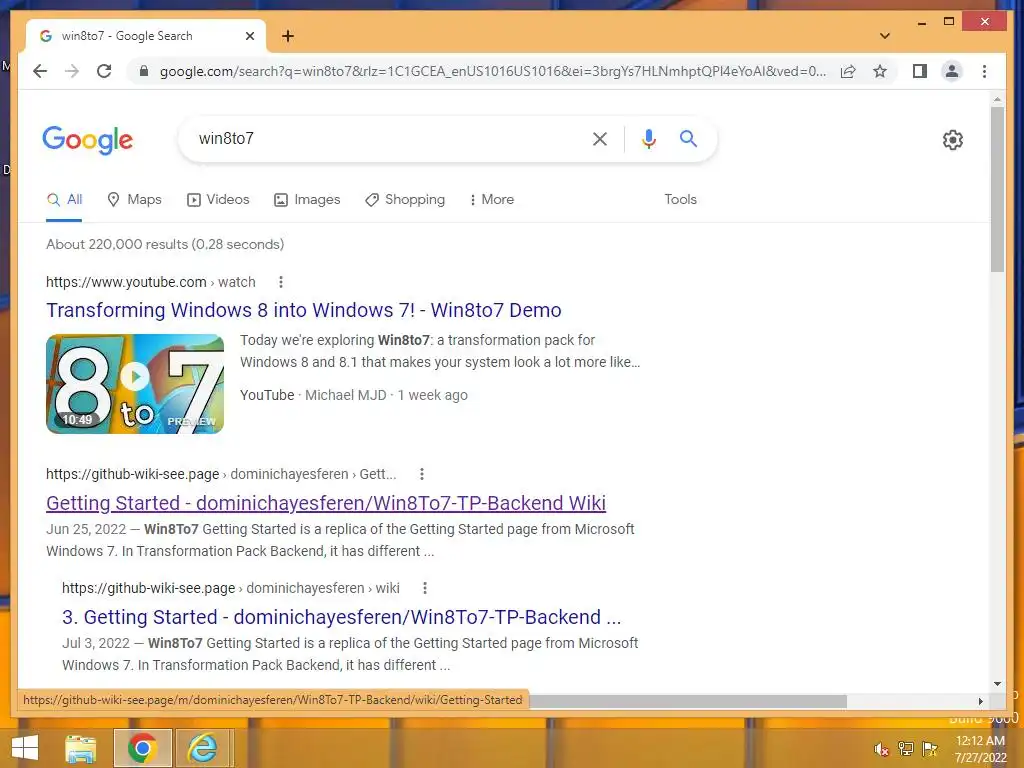This screenshot has width=1024, height=768.
Task: Reload the Google search page
Action: click(x=104, y=71)
